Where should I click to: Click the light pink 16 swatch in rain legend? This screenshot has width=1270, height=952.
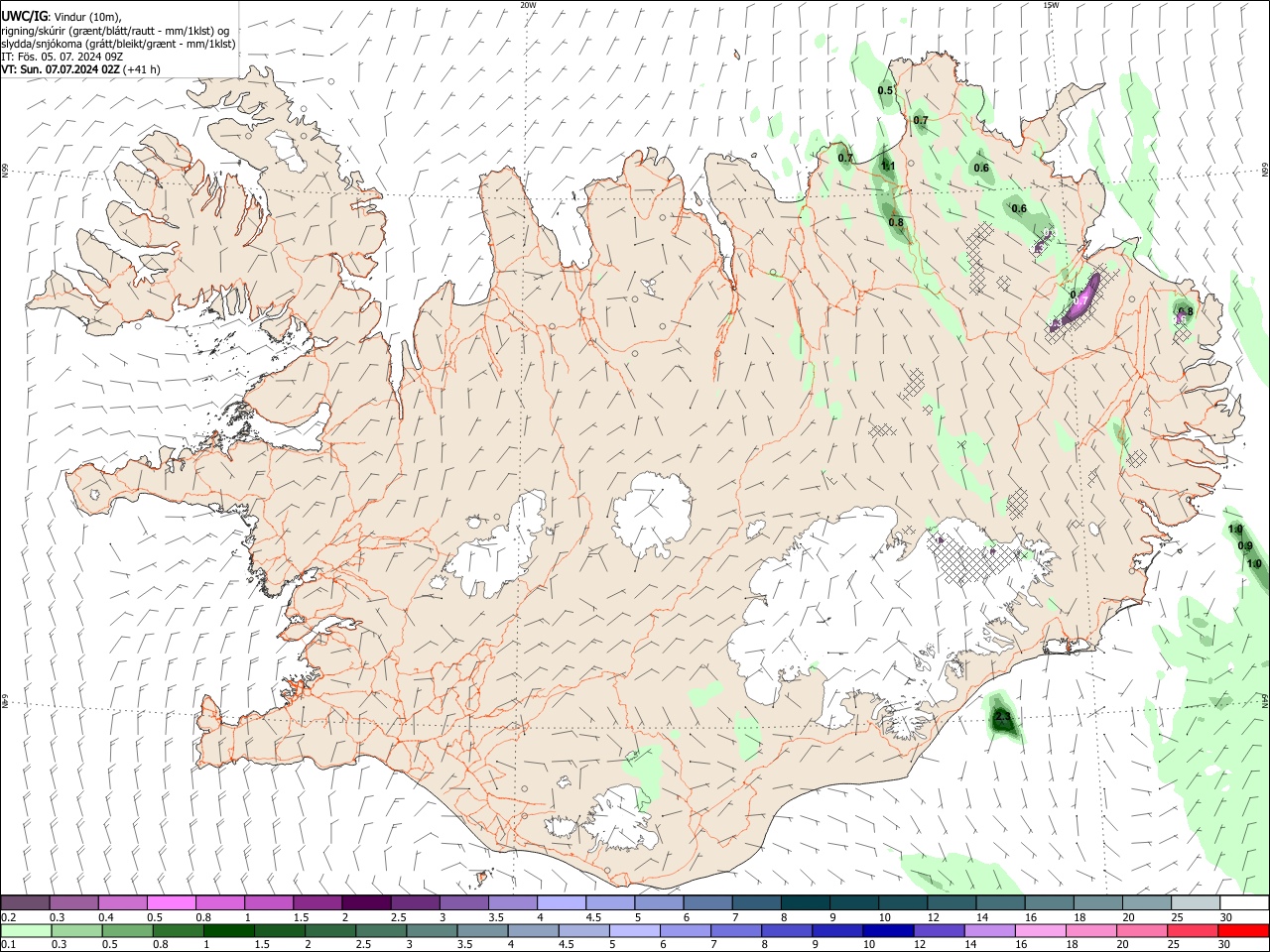(1040, 930)
